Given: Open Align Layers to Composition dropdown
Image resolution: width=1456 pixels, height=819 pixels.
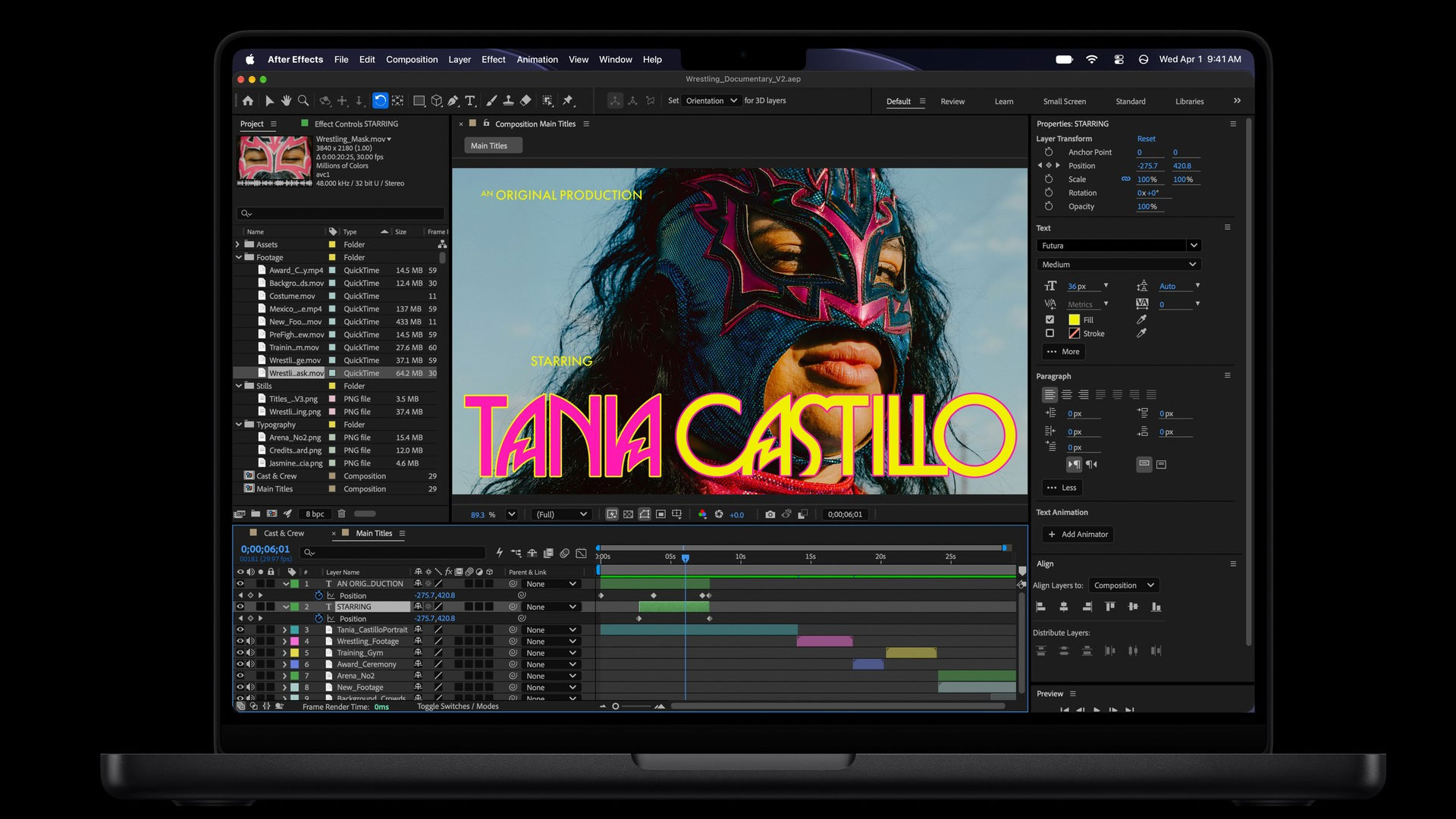Looking at the screenshot, I should click(x=1124, y=585).
